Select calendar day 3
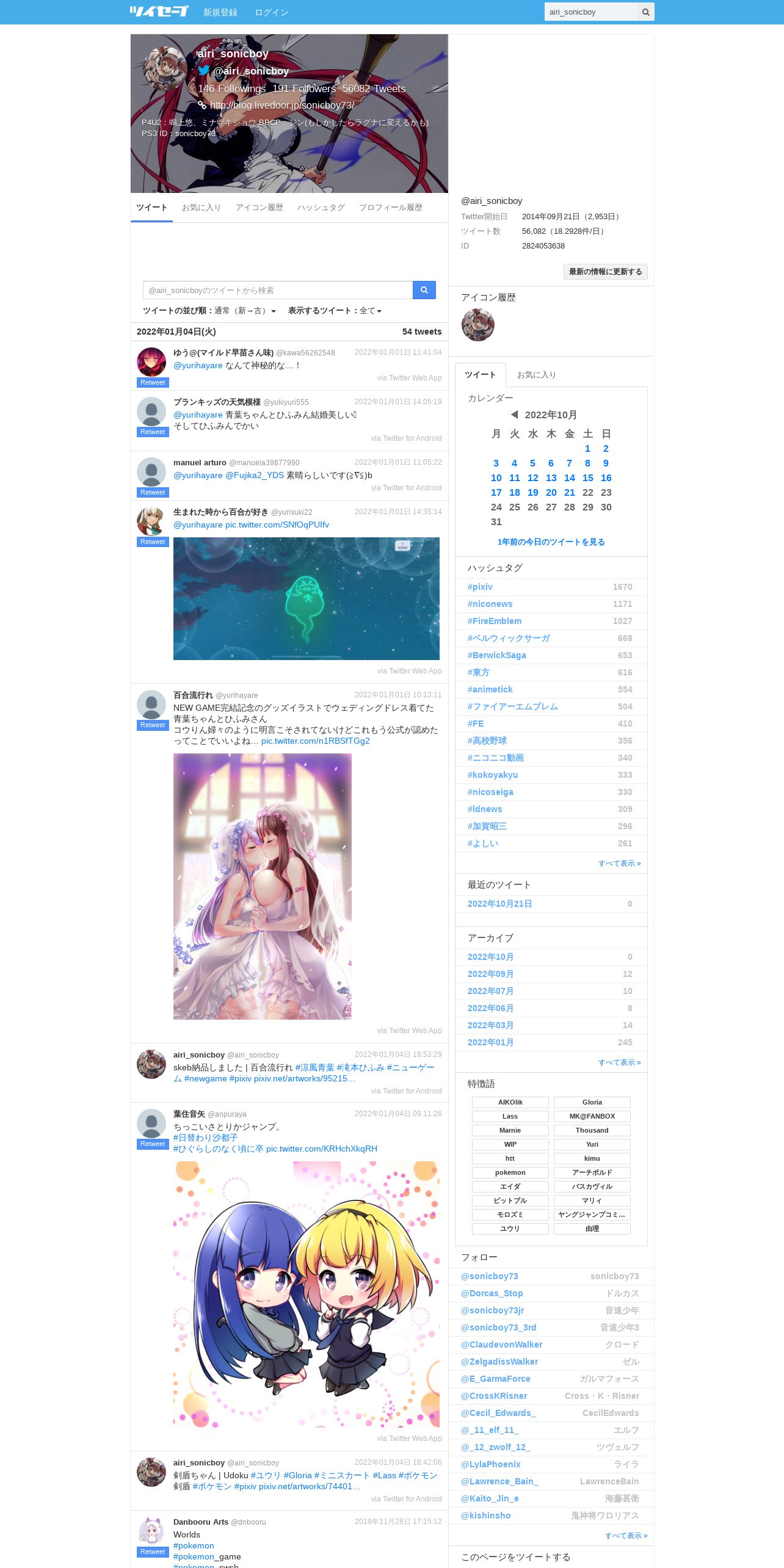 pos(496,463)
